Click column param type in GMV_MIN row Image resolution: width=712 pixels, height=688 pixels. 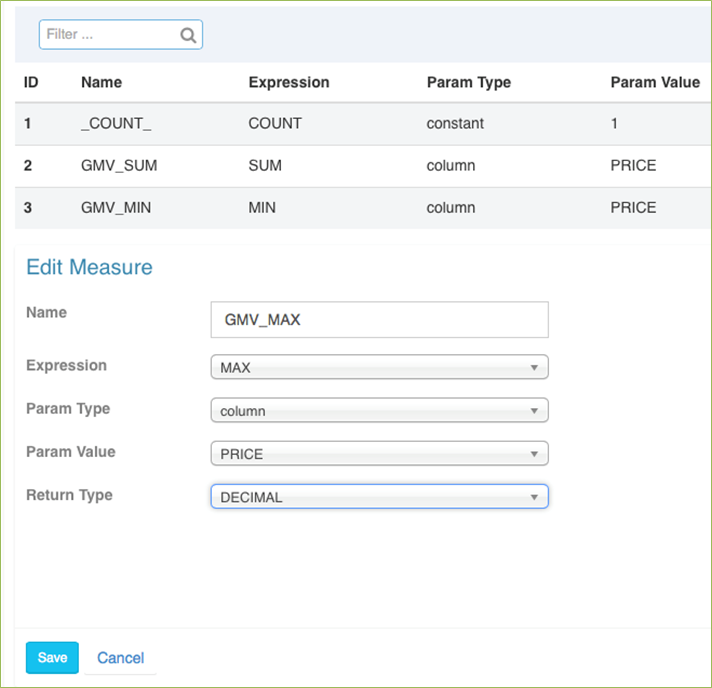click(450, 208)
